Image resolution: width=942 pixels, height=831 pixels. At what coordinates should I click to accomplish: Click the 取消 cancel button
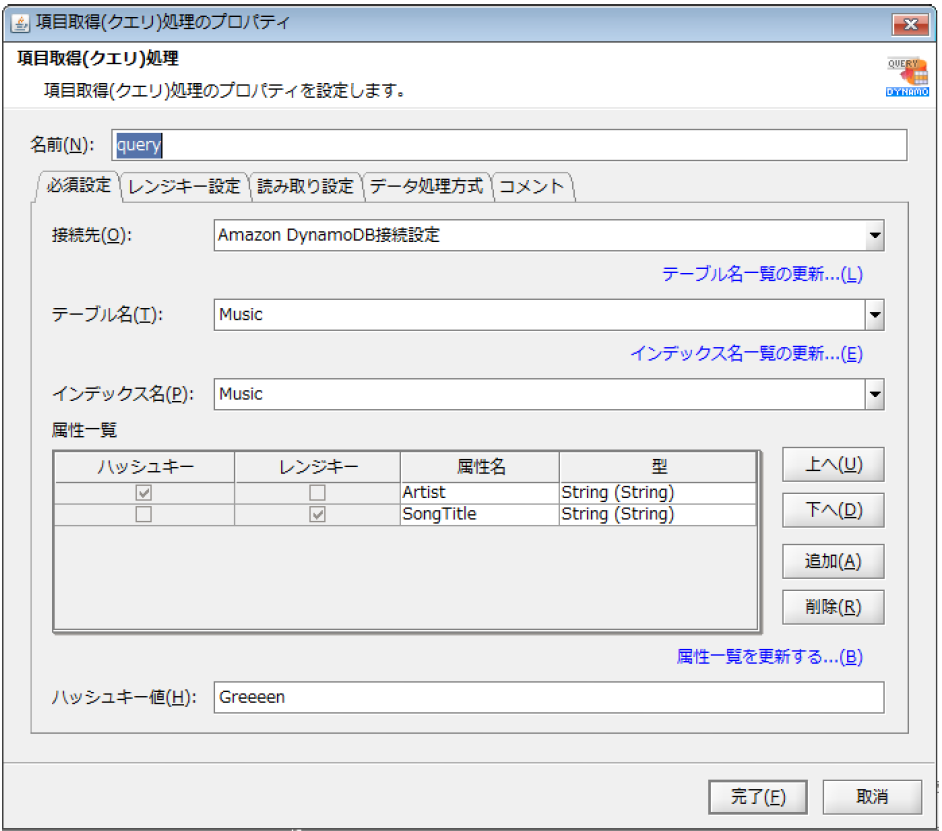[x=871, y=796]
